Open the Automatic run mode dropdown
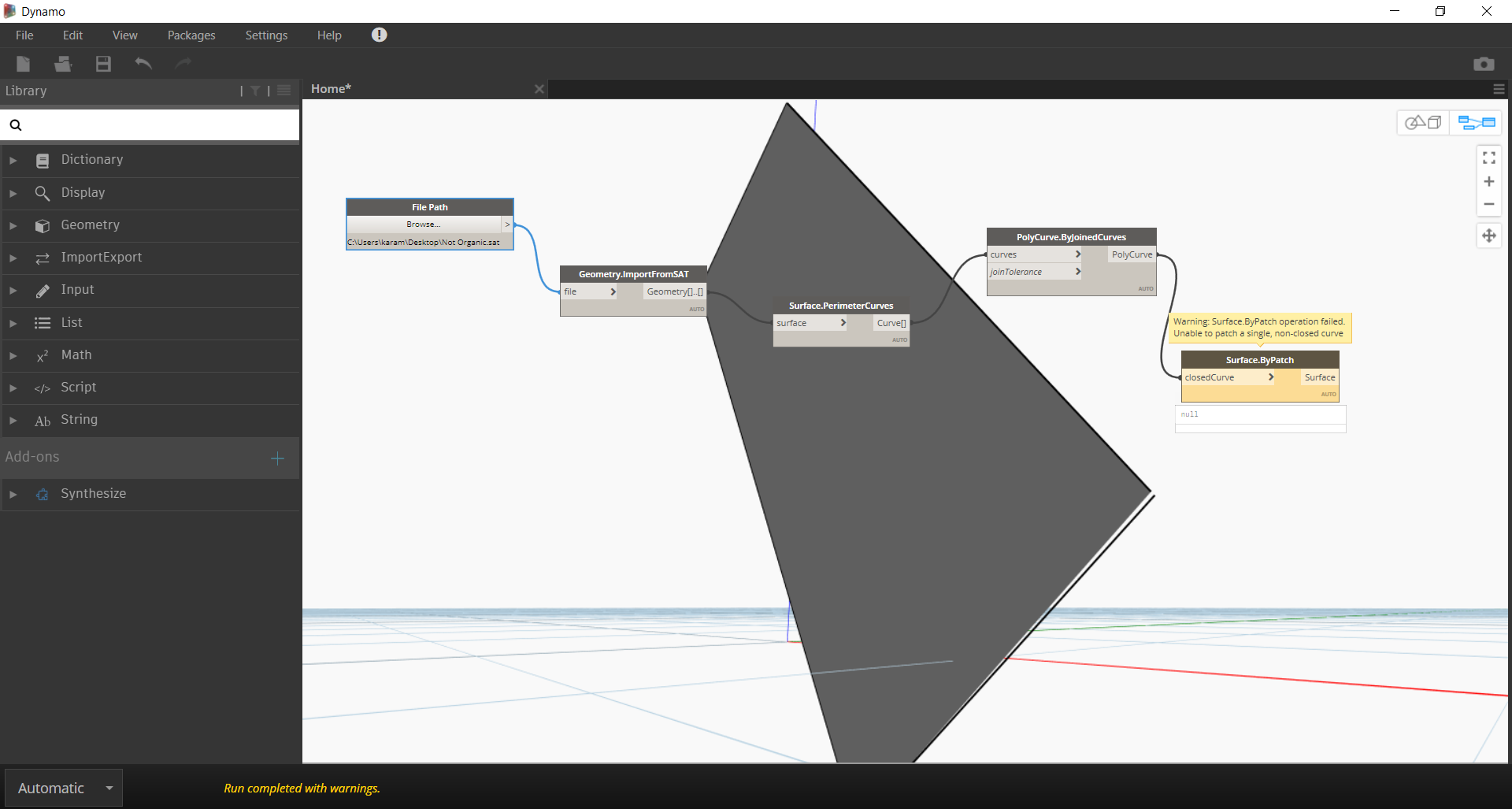1512x809 pixels. click(x=63, y=788)
